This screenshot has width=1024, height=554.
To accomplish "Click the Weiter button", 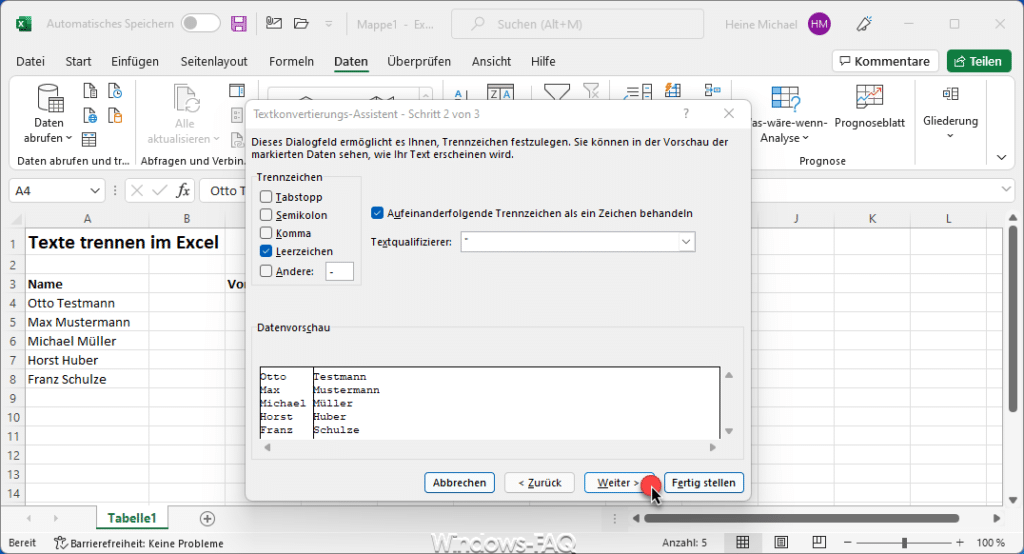I will (x=618, y=483).
